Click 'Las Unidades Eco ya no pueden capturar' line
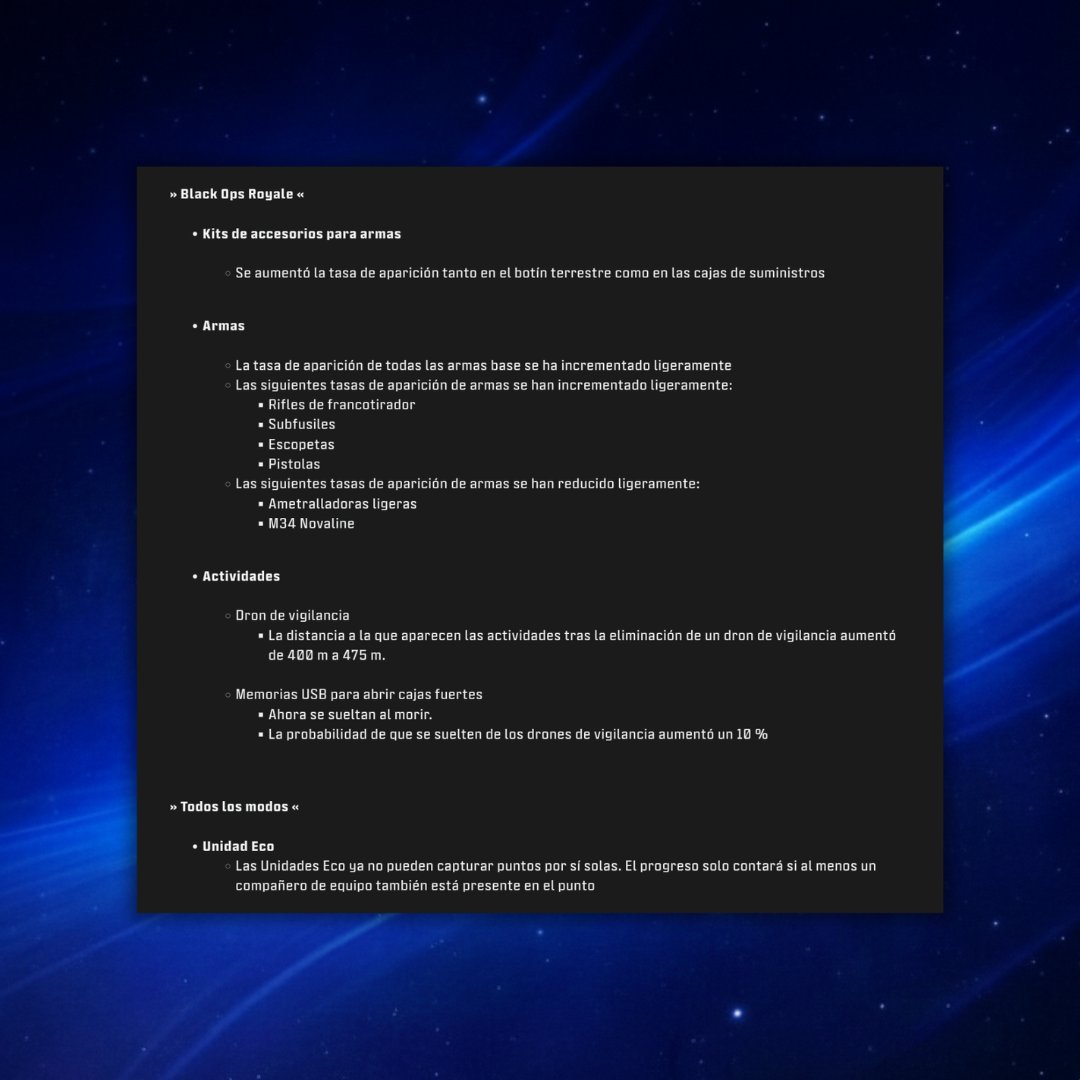 (x=556, y=866)
